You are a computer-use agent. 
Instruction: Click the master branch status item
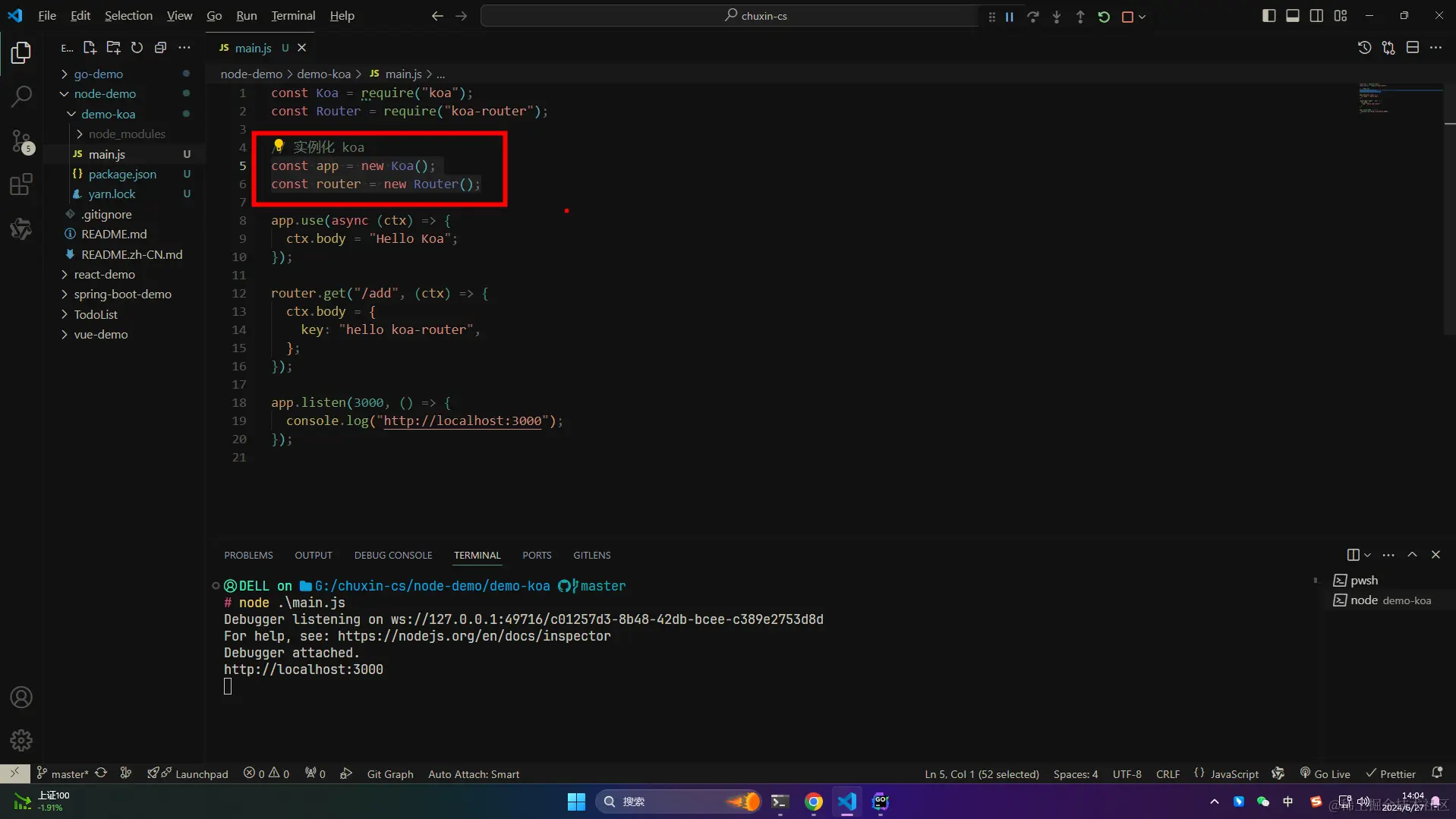63,773
